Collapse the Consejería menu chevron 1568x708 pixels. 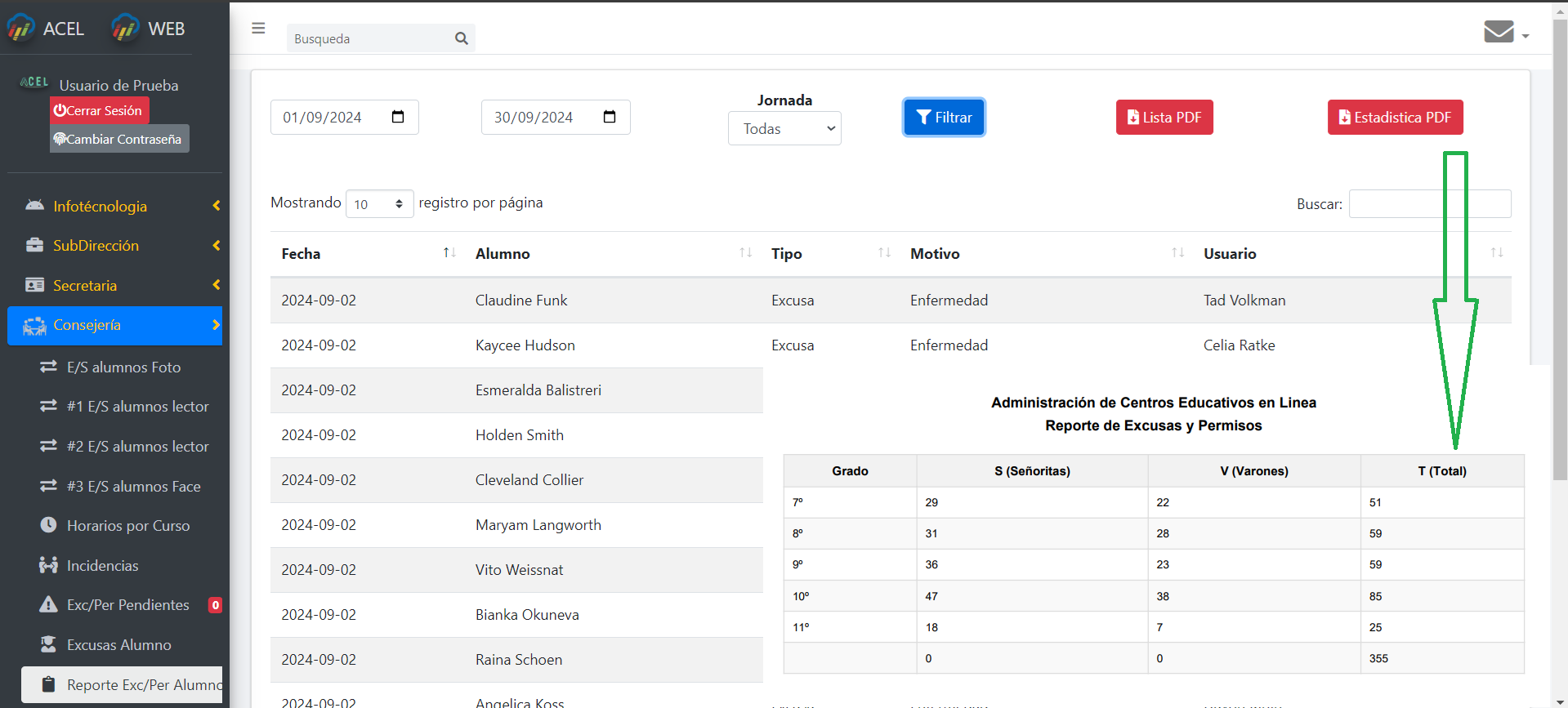216,325
